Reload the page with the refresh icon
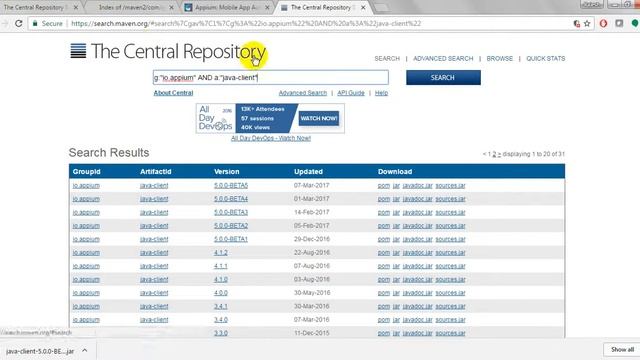Viewport: 640px width, 360px height. [18, 24]
